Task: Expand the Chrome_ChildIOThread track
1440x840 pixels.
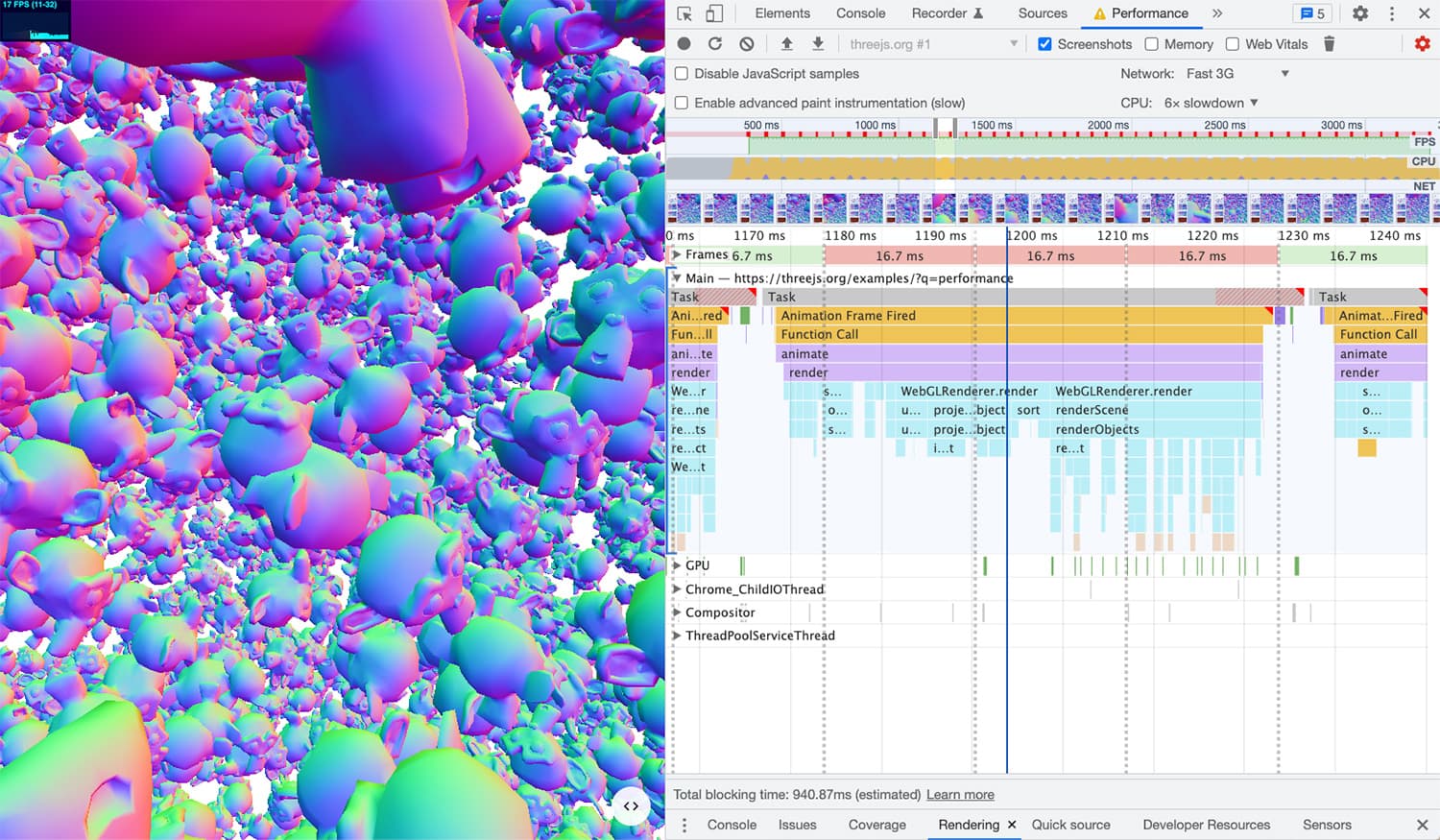Action: (677, 589)
